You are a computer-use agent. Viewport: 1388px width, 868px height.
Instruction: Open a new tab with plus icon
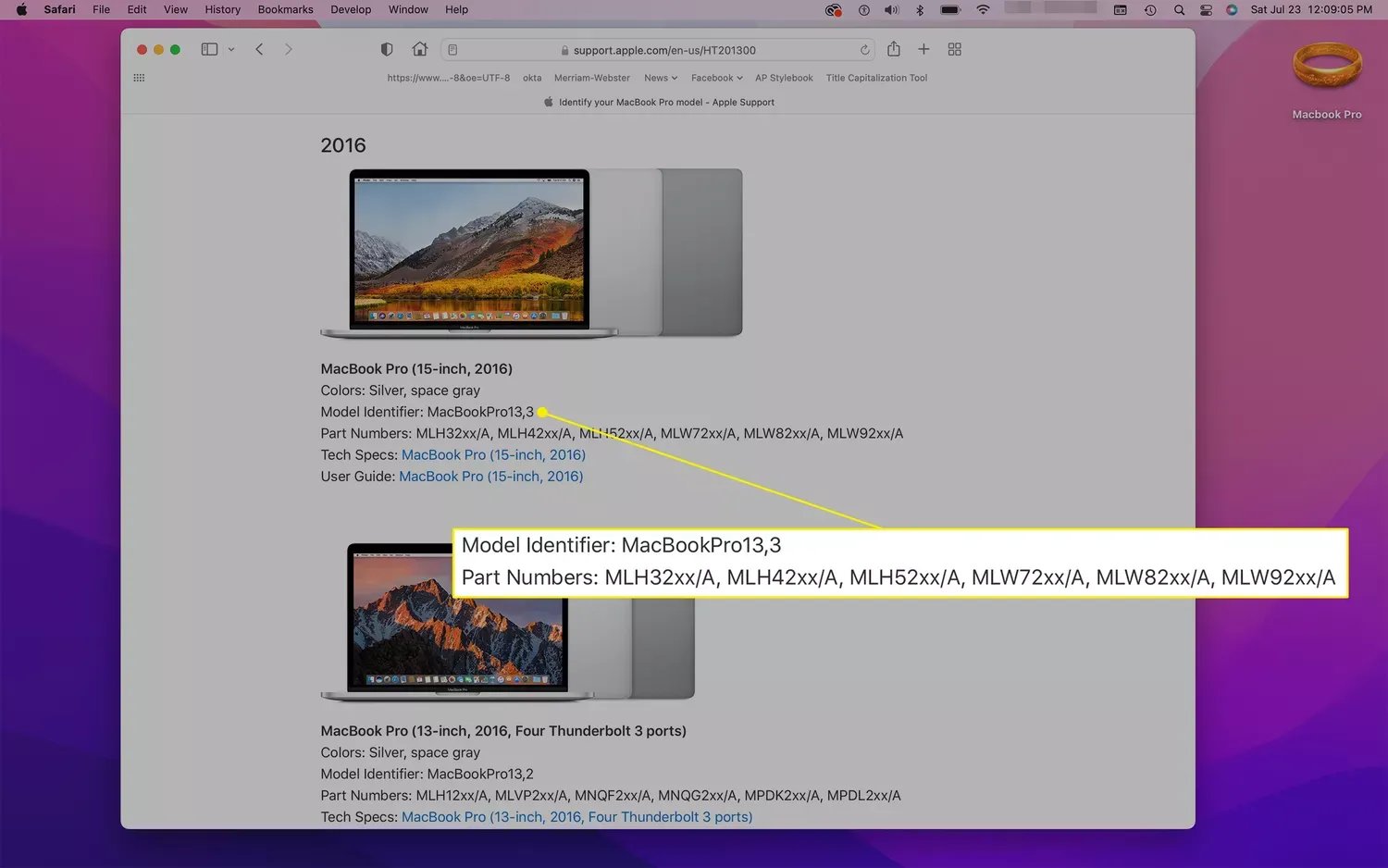coord(923,49)
